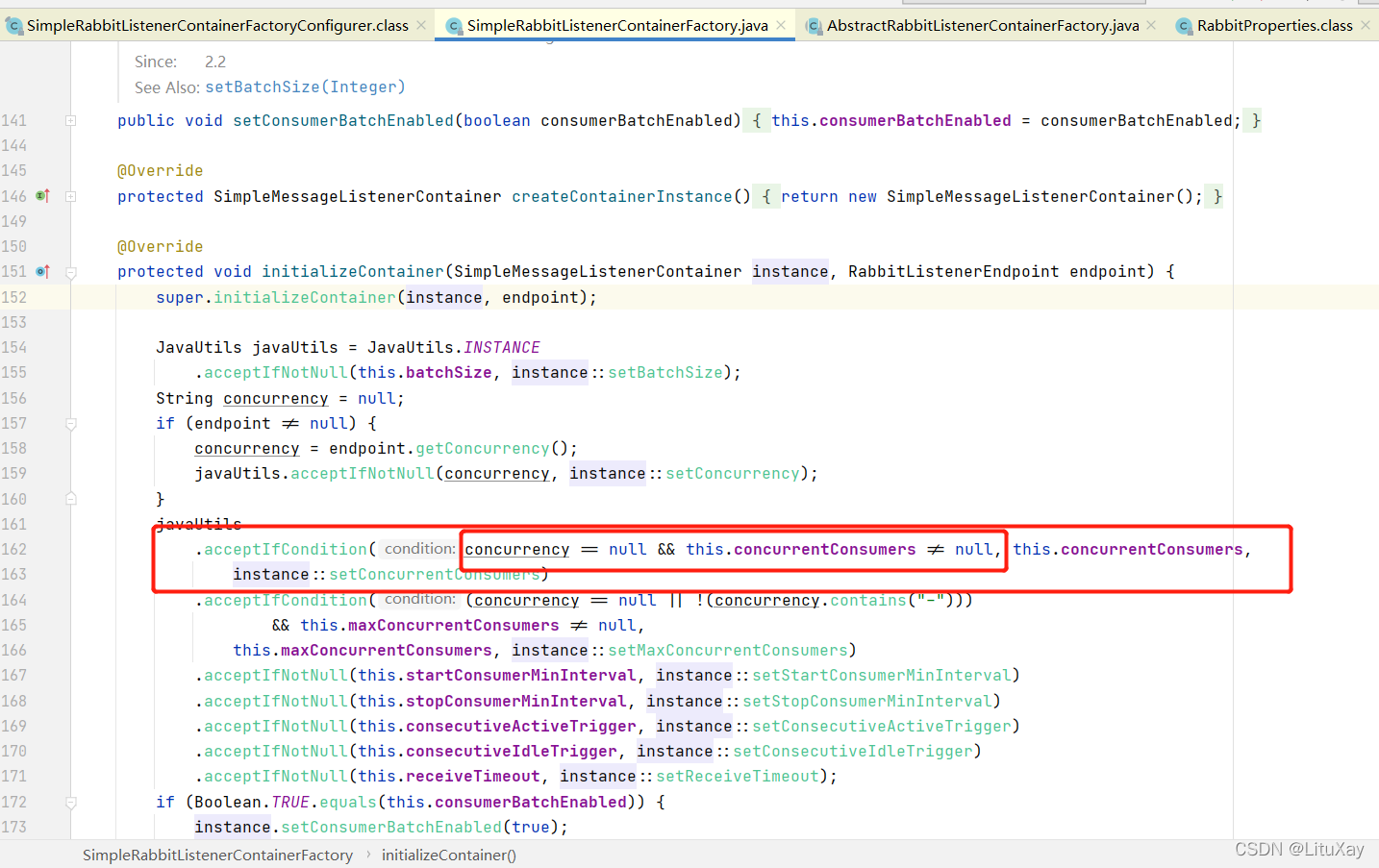
Task: Close the SimpleRabbitListenerContainerFactory.java tab
Action: click(779, 25)
